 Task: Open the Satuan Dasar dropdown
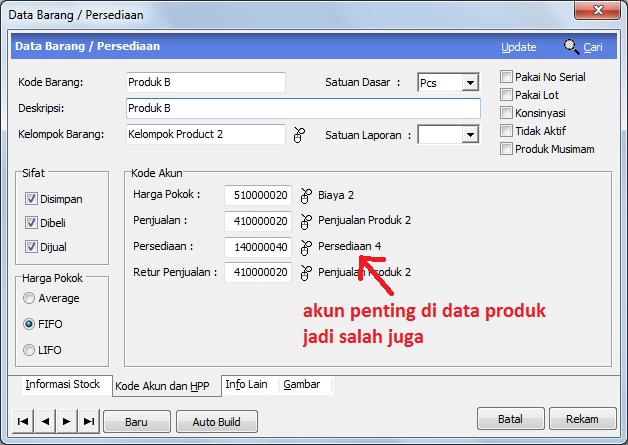pyautogui.click(x=469, y=83)
